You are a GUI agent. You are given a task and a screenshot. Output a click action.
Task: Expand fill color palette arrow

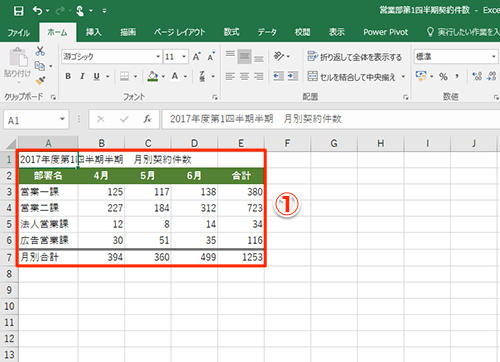(x=163, y=76)
